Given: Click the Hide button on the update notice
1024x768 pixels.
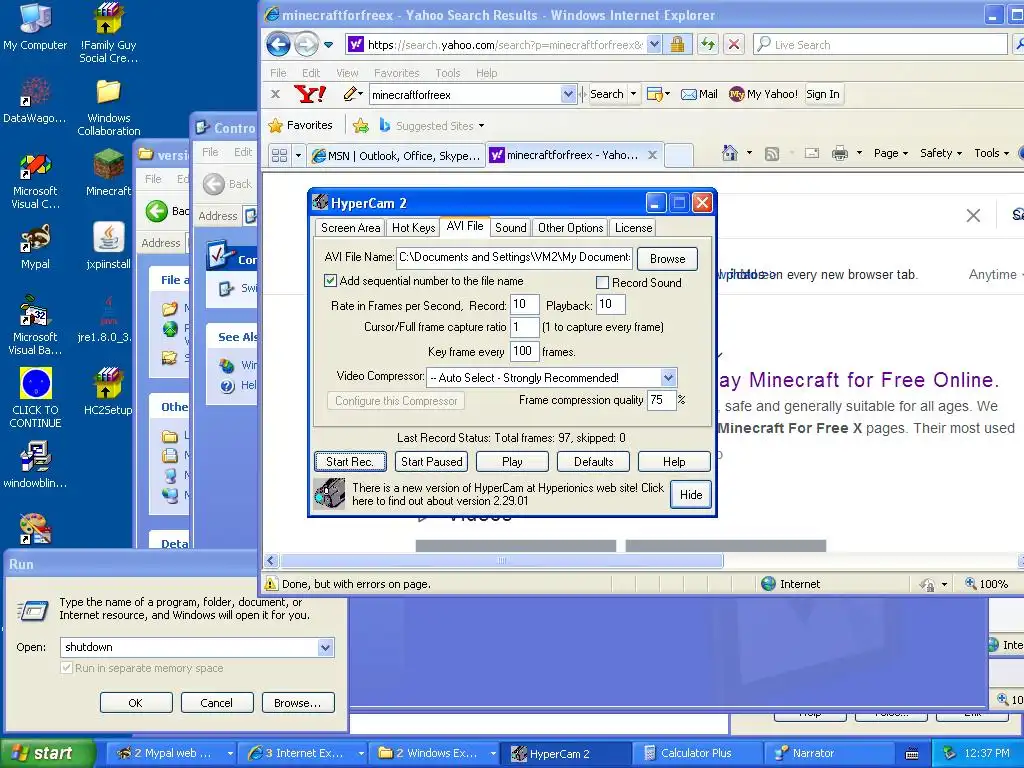Looking at the screenshot, I should click(690, 494).
